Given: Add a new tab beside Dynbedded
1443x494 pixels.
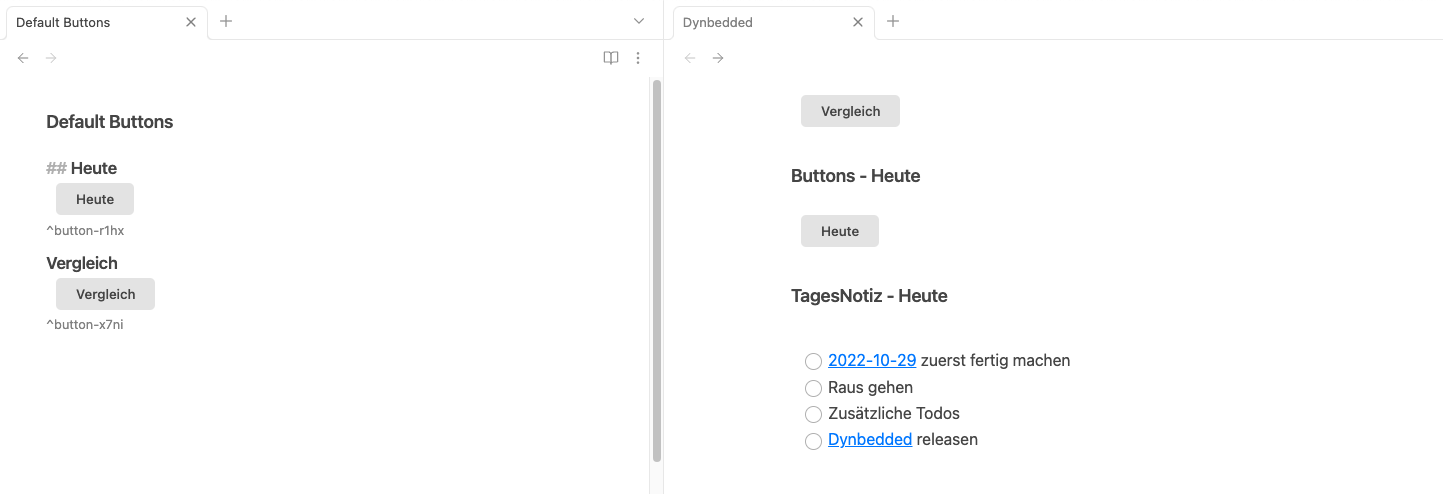Looking at the screenshot, I should tap(893, 21).
